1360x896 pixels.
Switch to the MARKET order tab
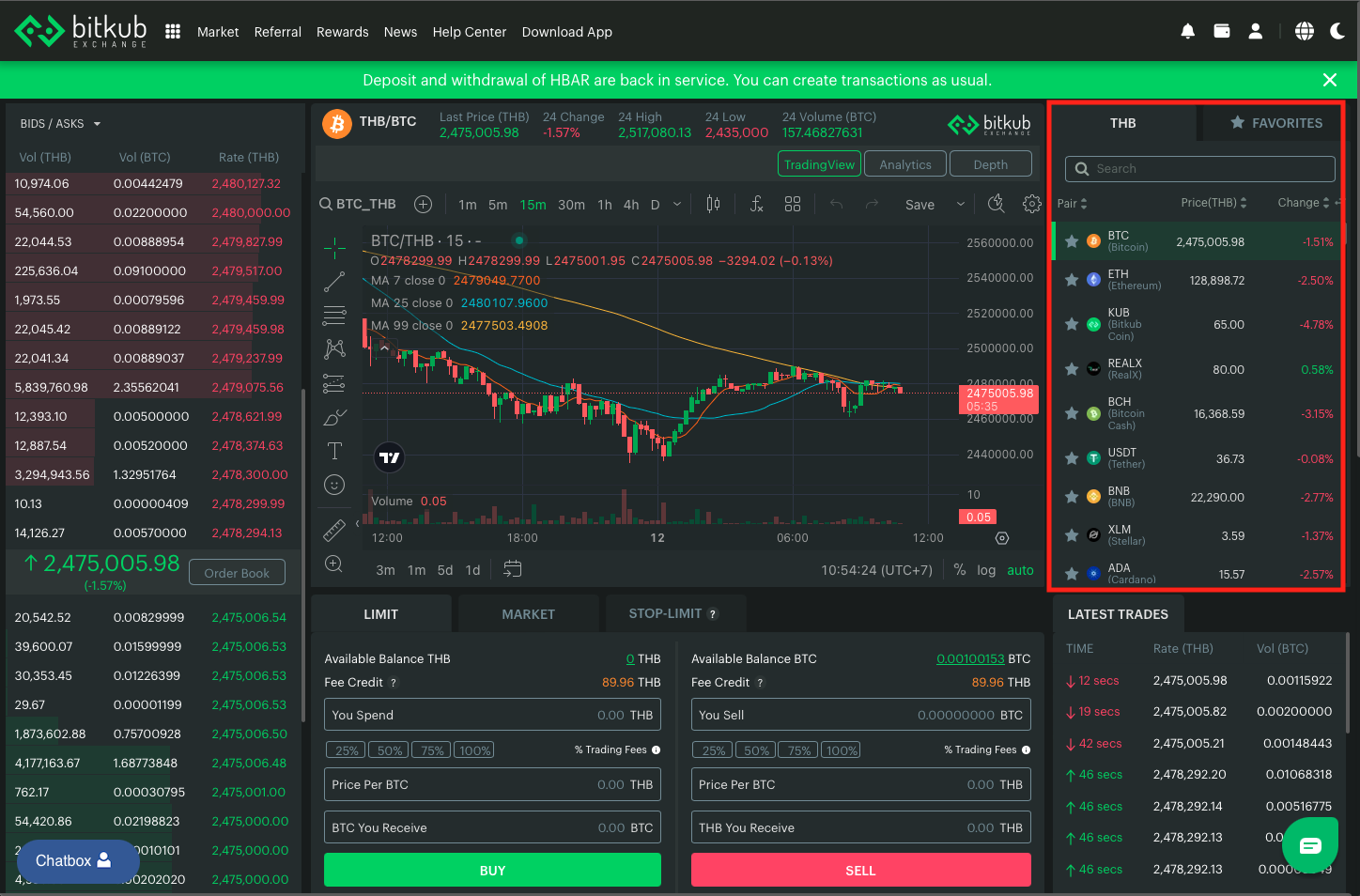(x=528, y=612)
